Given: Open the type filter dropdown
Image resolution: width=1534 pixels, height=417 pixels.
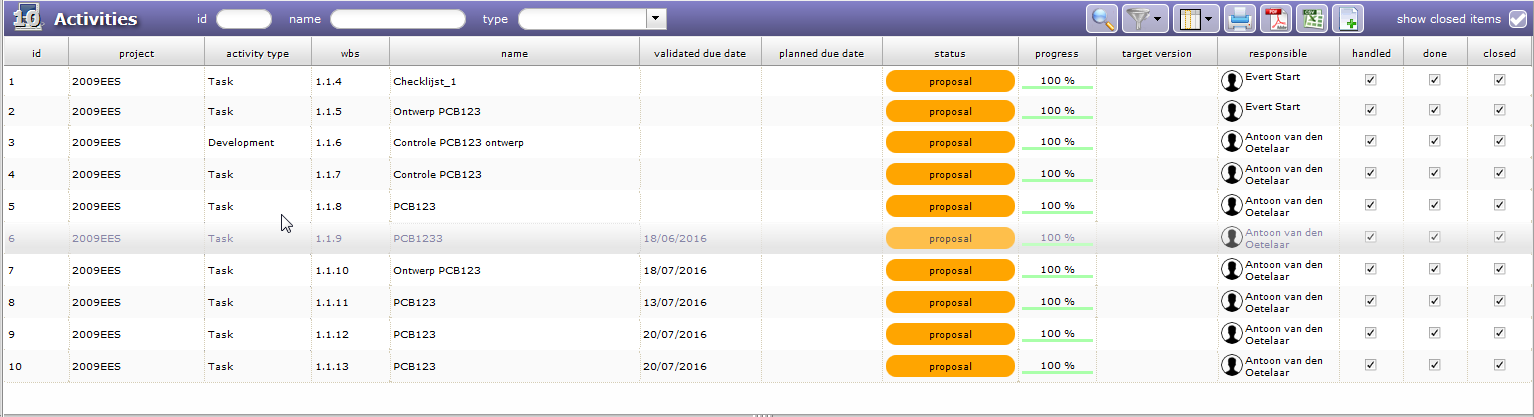Looking at the screenshot, I should coord(656,18).
